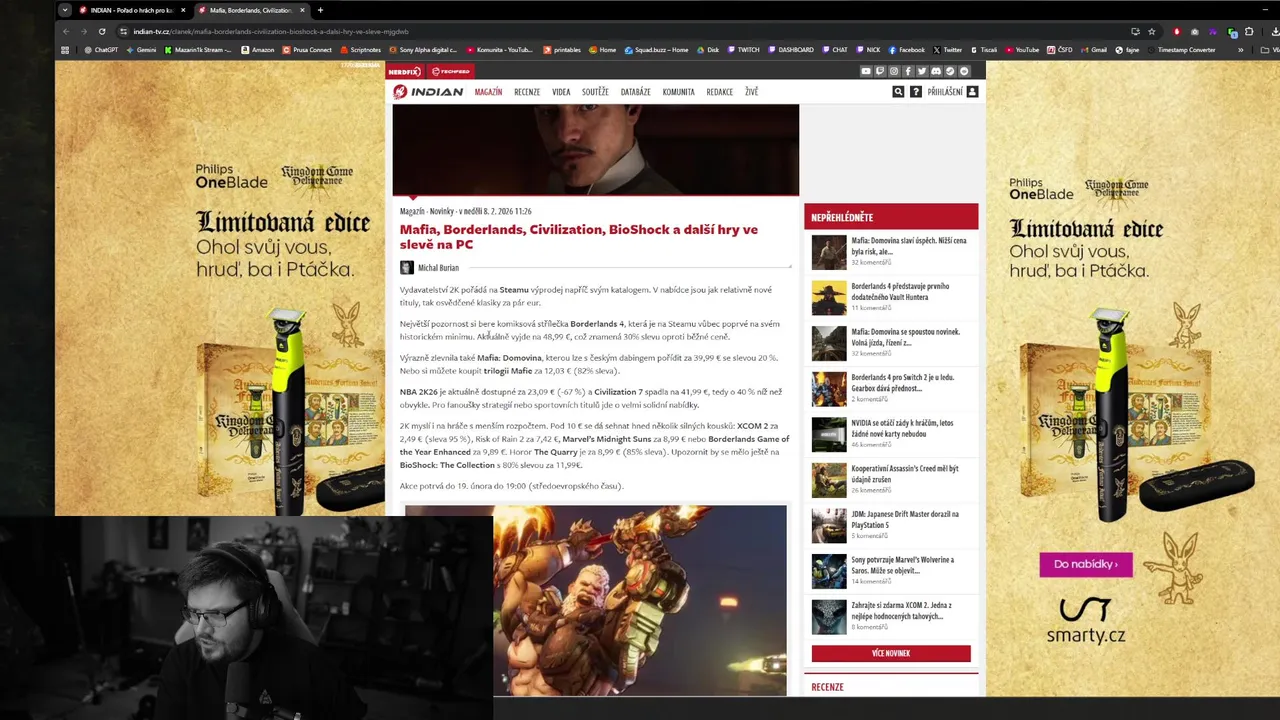Open the Gemini bookmark
This screenshot has height=720, width=1280.
tap(140, 50)
